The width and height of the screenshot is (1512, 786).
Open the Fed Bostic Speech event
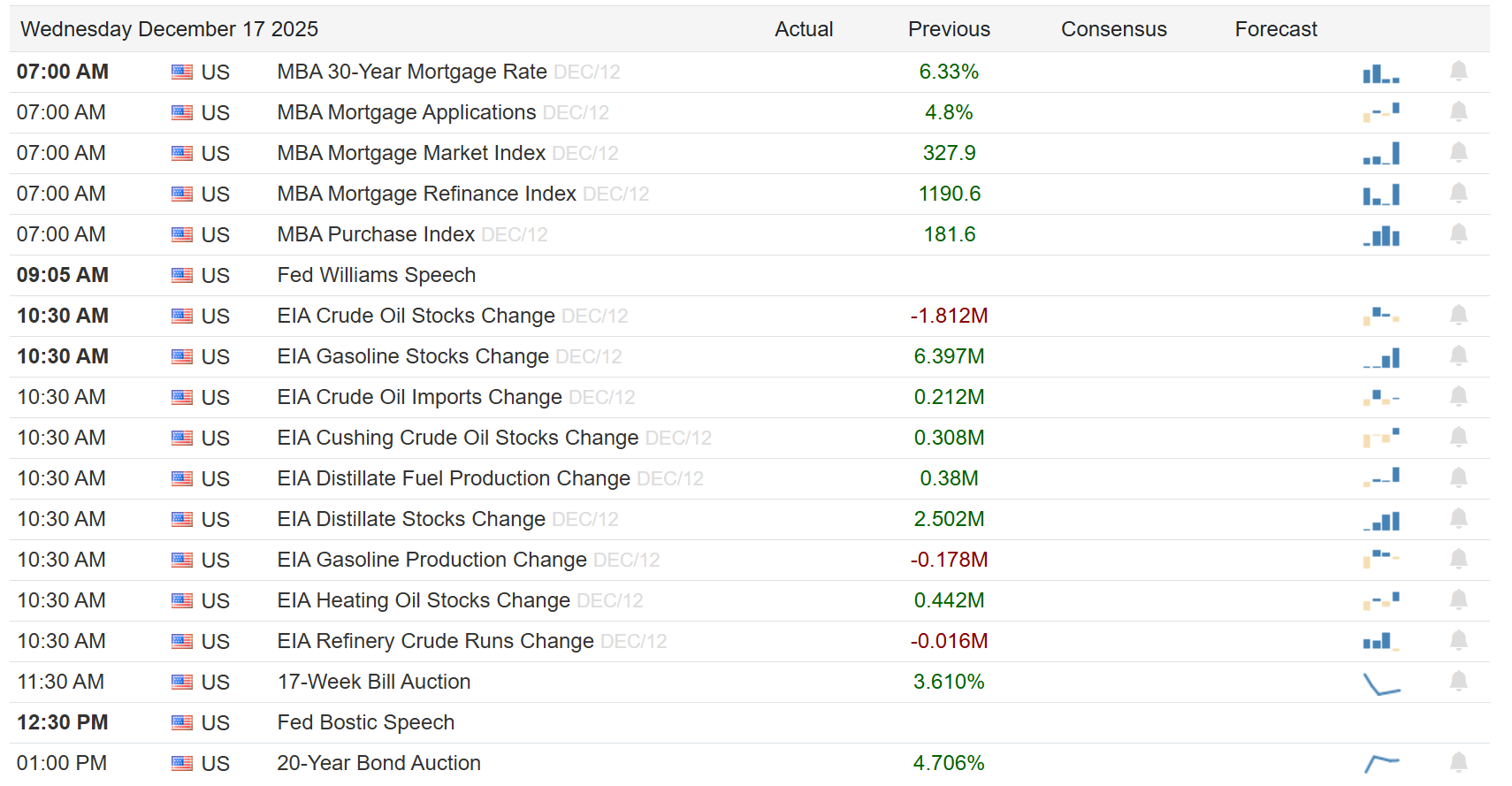click(365, 722)
